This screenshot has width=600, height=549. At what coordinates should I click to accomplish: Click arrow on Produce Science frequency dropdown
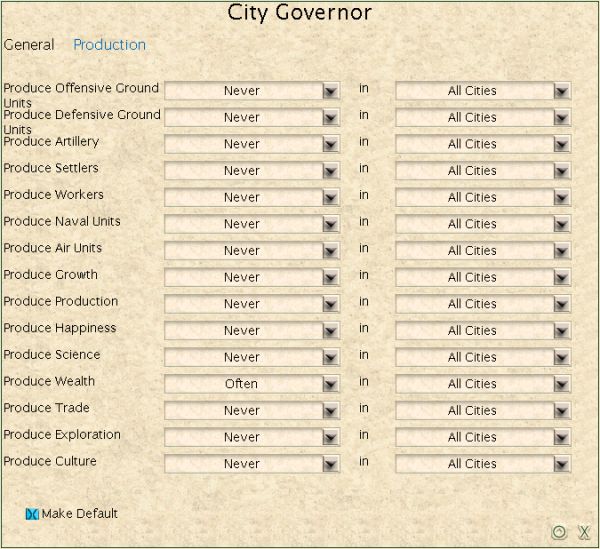point(331,358)
